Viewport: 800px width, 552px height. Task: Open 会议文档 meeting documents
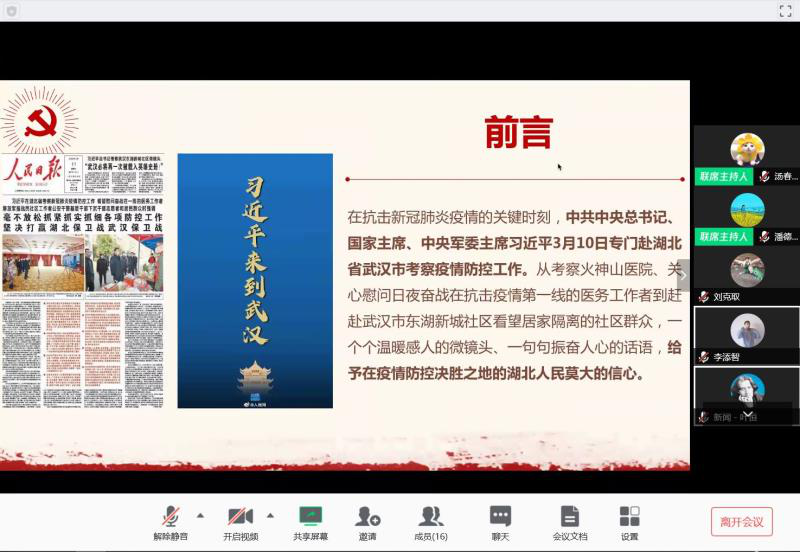[570, 522]
